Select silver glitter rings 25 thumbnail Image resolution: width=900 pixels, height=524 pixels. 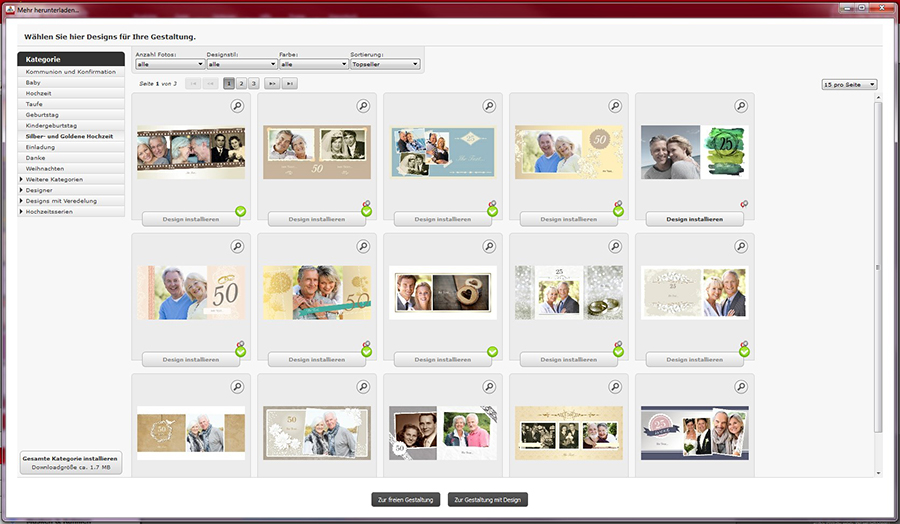[x=569, y=293]
